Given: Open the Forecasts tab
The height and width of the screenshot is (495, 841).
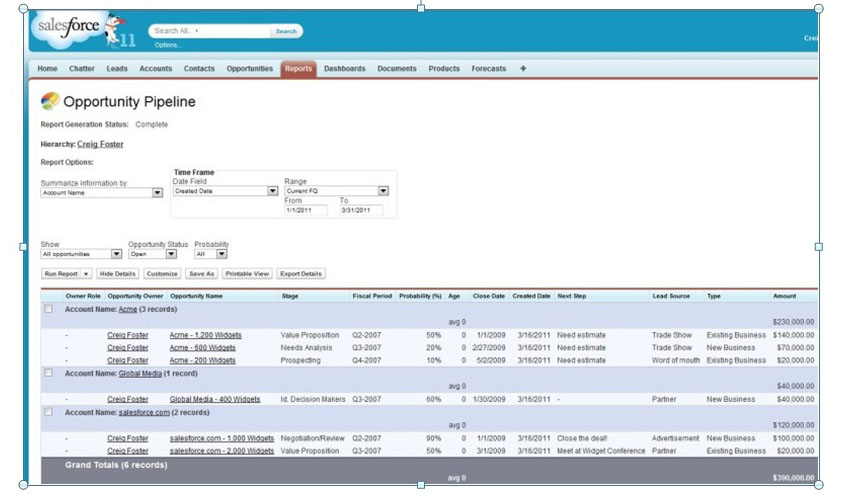Looking at the screenshot, I should [x=489, y=69].
